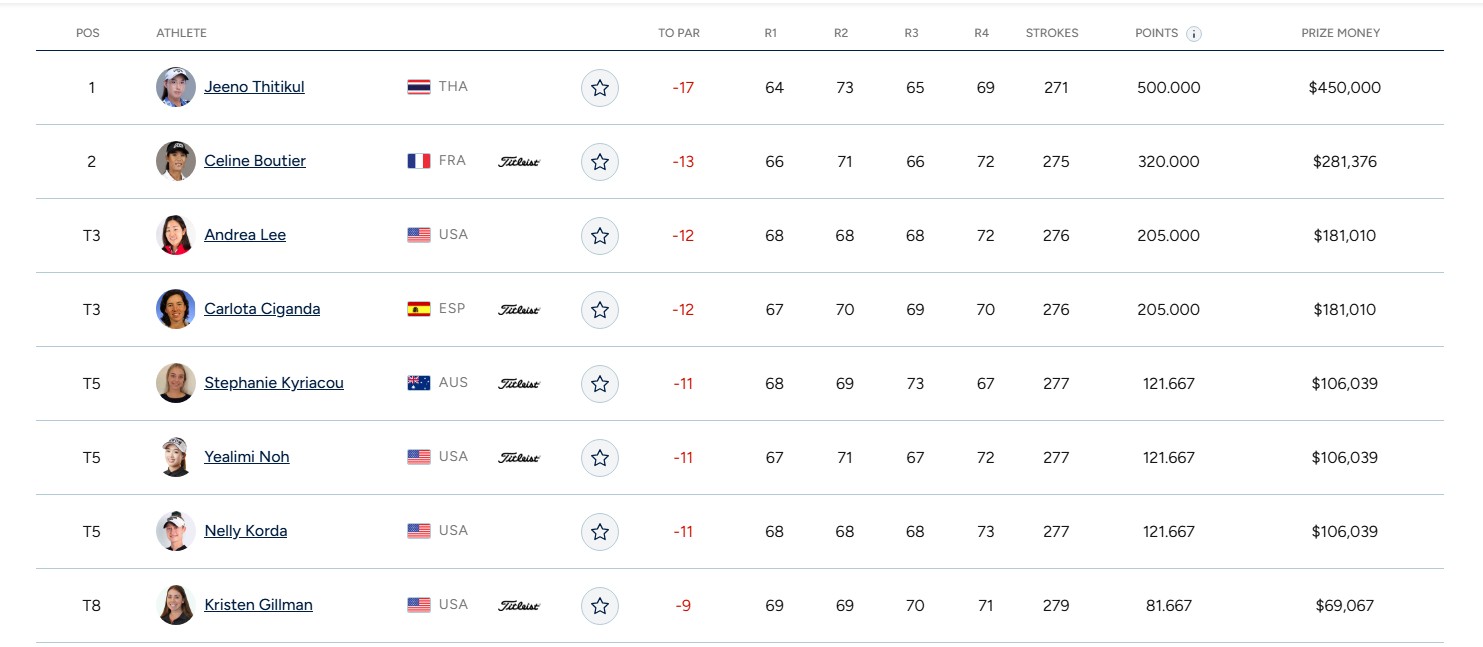Open Stephanie Kyriacou's profile link
This screenshot has height=647, width=1483.
274,383
